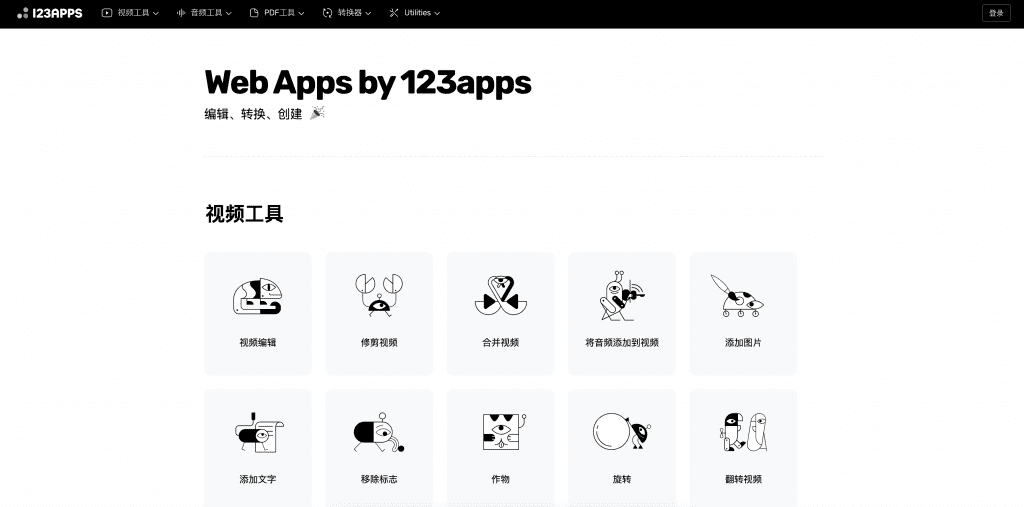Click the 视频工具 section heading
This screenshot has width=1024, height=507.
pyautogui.click(x=244, y=214)
